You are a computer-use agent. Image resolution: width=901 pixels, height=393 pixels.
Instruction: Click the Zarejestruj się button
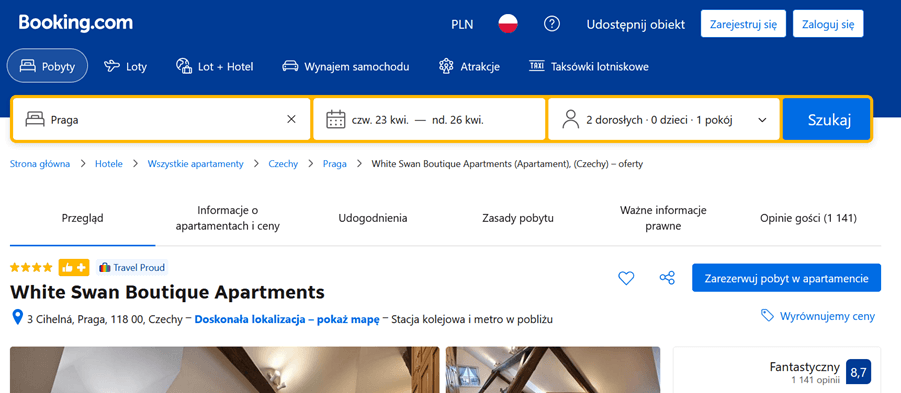point(744,24)
